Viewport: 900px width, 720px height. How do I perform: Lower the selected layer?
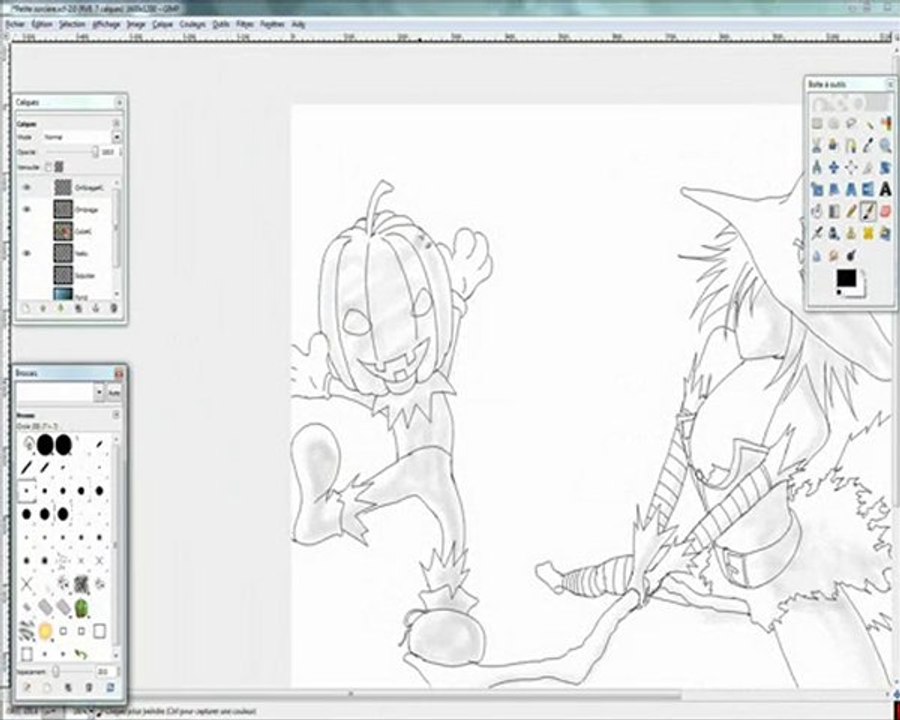pos(61,309)
